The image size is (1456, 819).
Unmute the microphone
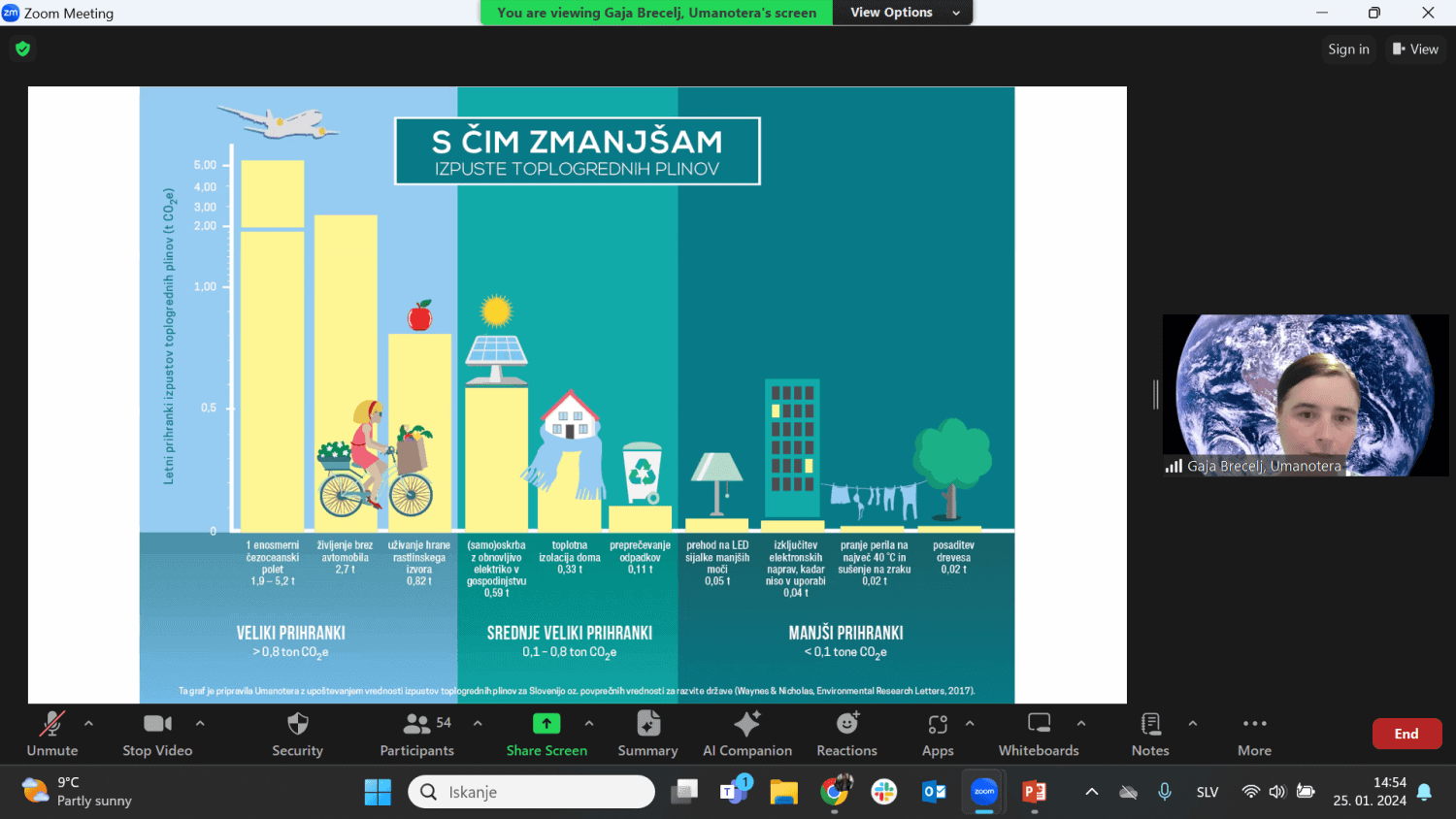click(52, 734)
